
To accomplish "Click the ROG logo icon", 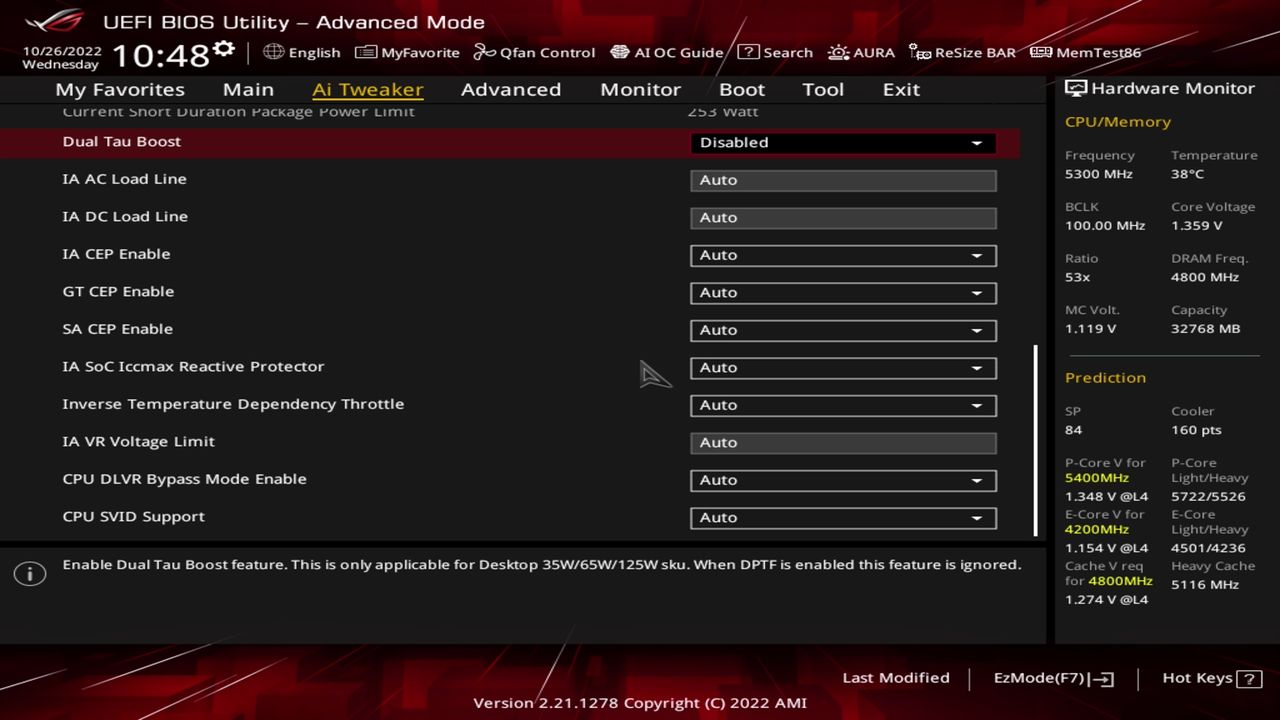I will click(x=57, y=21).
